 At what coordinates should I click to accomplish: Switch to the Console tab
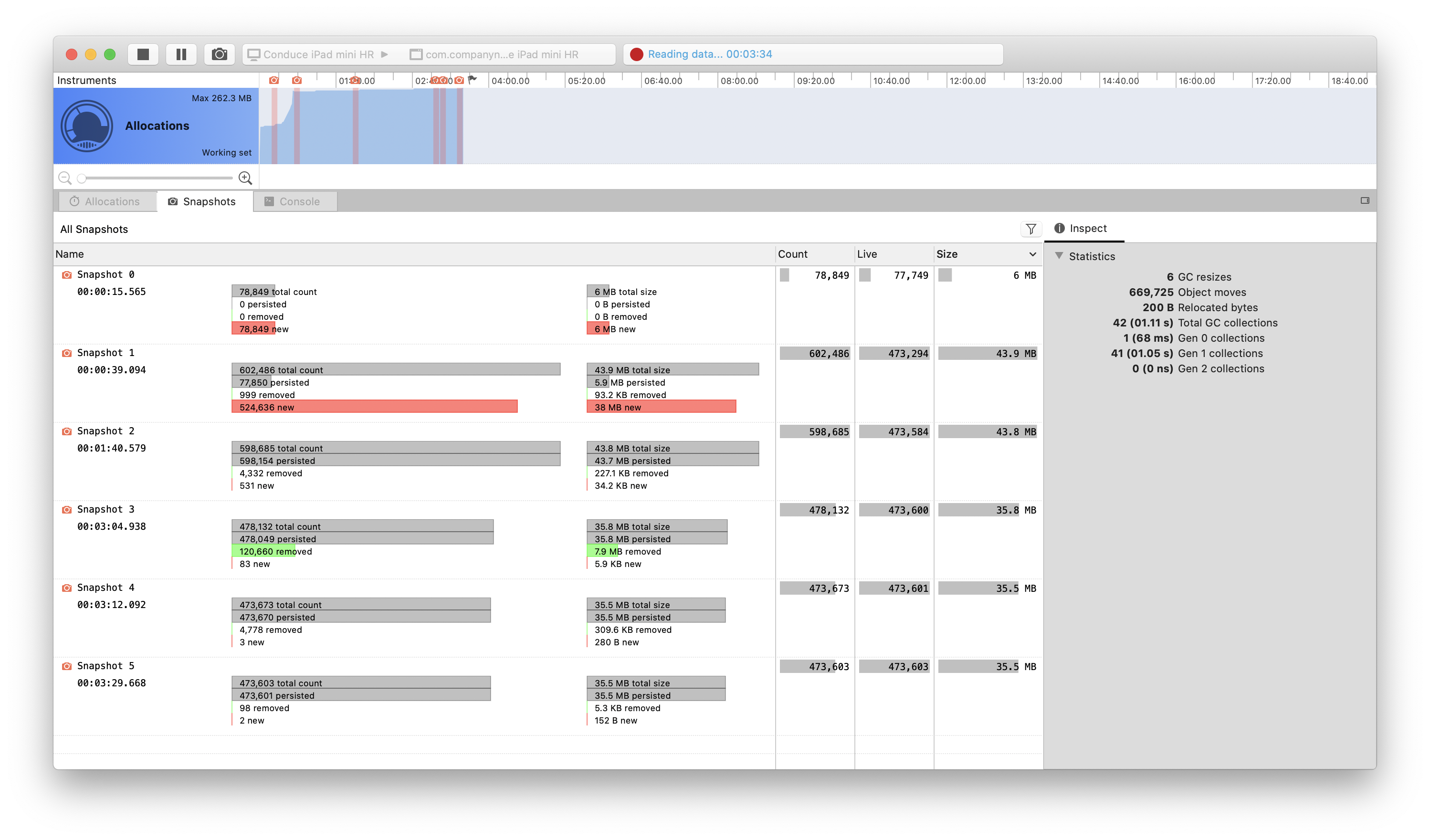[x=295, y=201]
